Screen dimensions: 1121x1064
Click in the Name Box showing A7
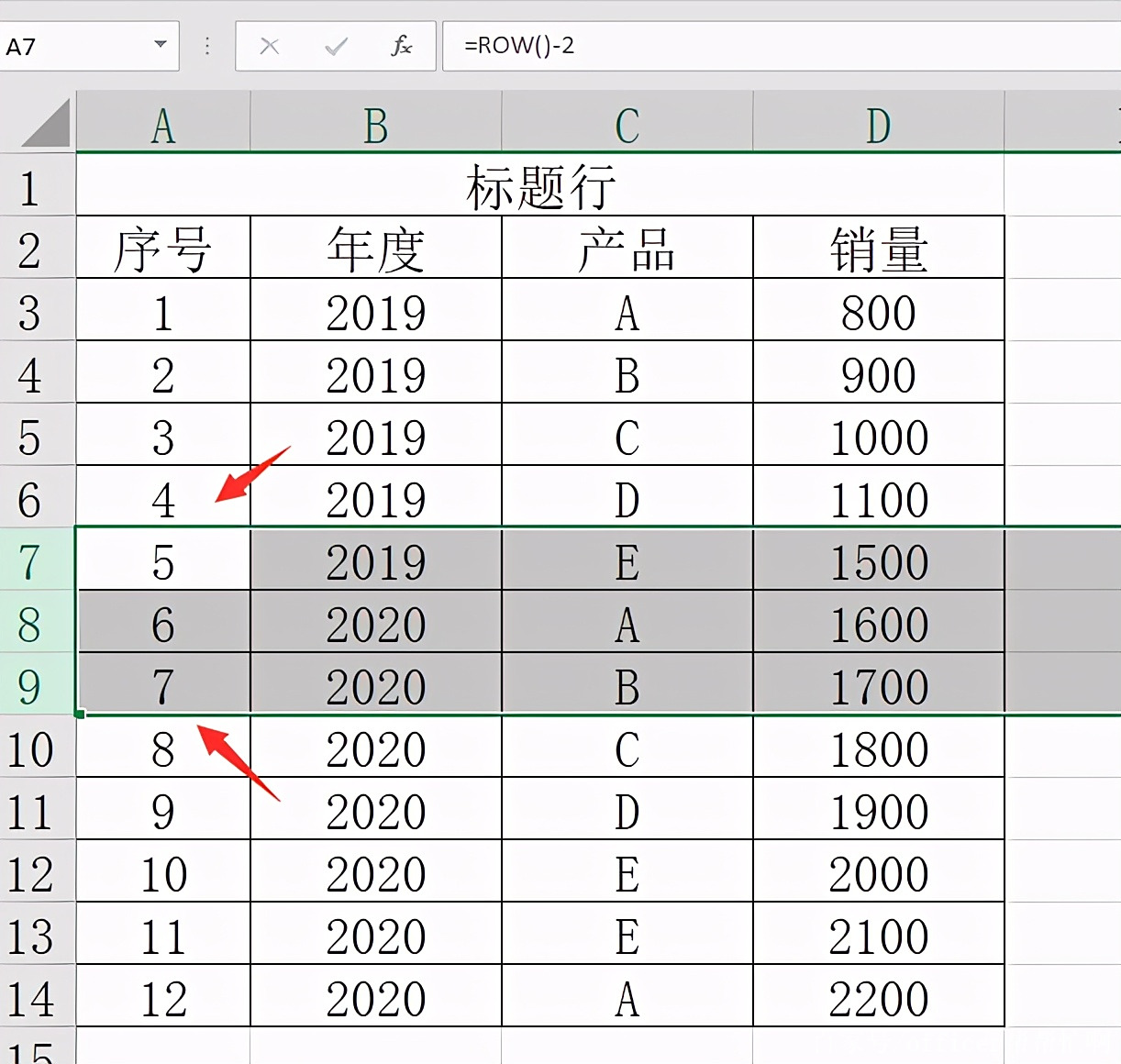73,46
